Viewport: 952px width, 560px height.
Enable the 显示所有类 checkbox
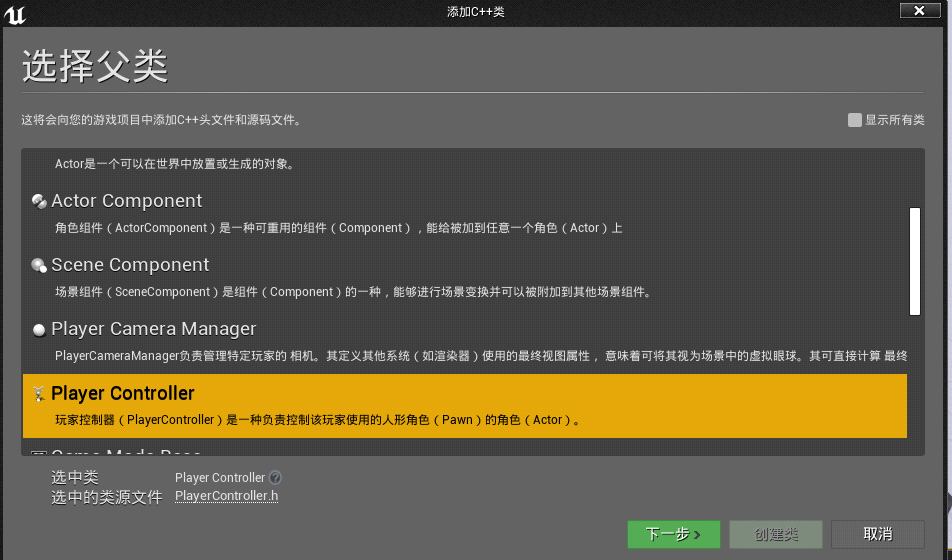pos(854,120)
